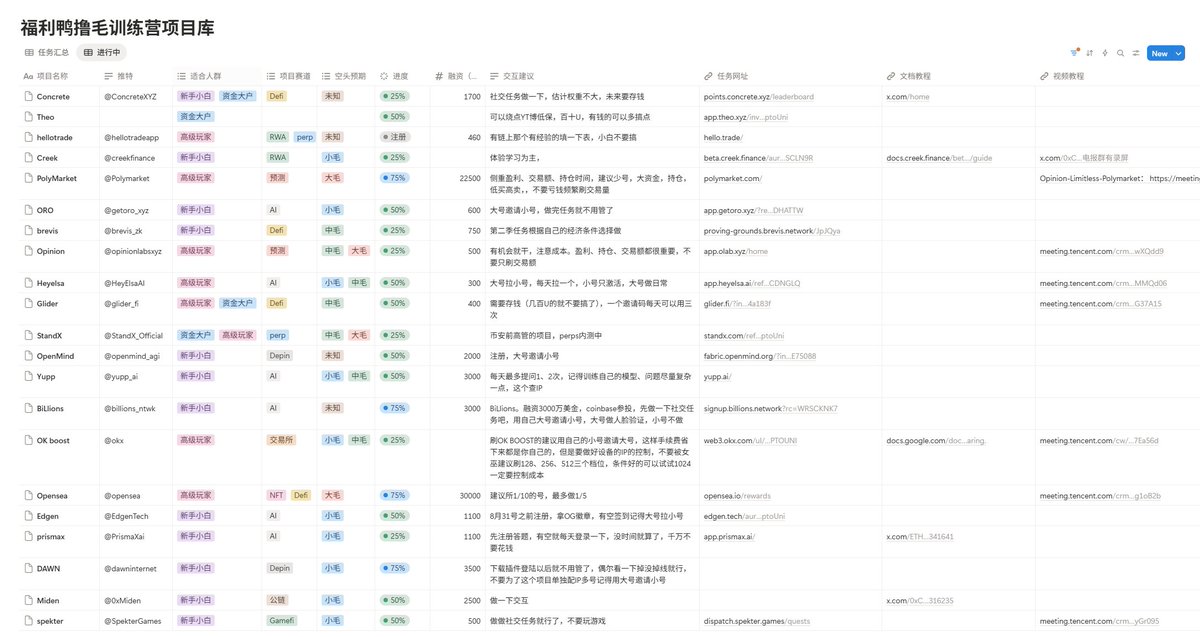Click the page icon beside Concrete

(28, 97)
